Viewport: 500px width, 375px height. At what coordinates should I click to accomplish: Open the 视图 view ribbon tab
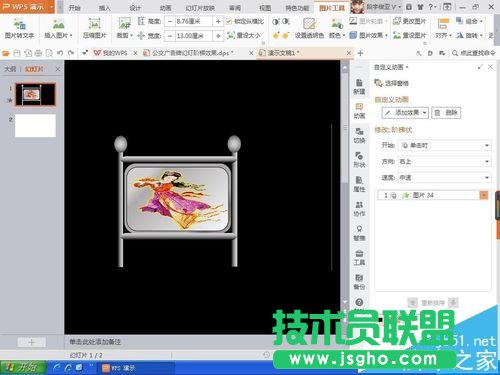pos(265,8)
